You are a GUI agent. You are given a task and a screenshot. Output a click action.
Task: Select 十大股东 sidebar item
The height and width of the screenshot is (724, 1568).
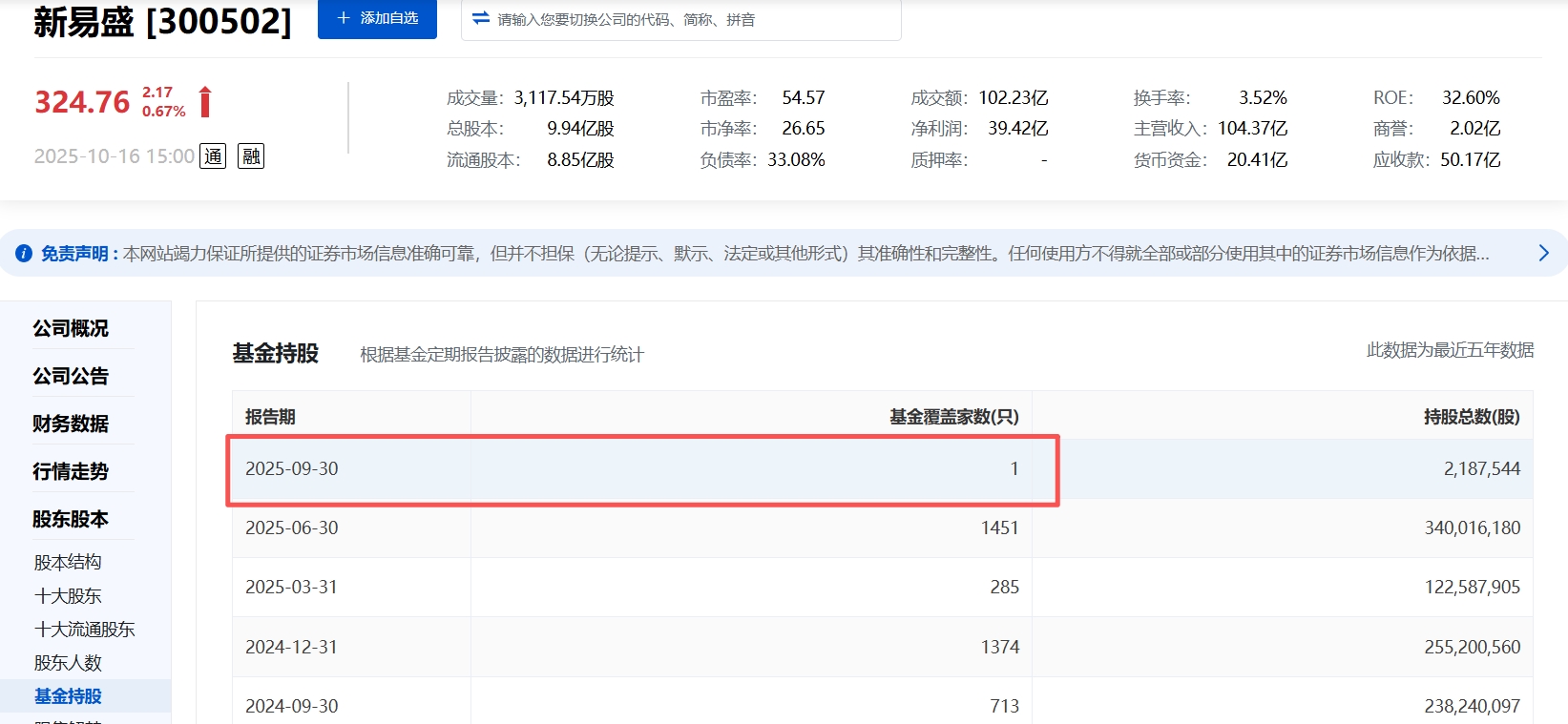click(68, 595)
